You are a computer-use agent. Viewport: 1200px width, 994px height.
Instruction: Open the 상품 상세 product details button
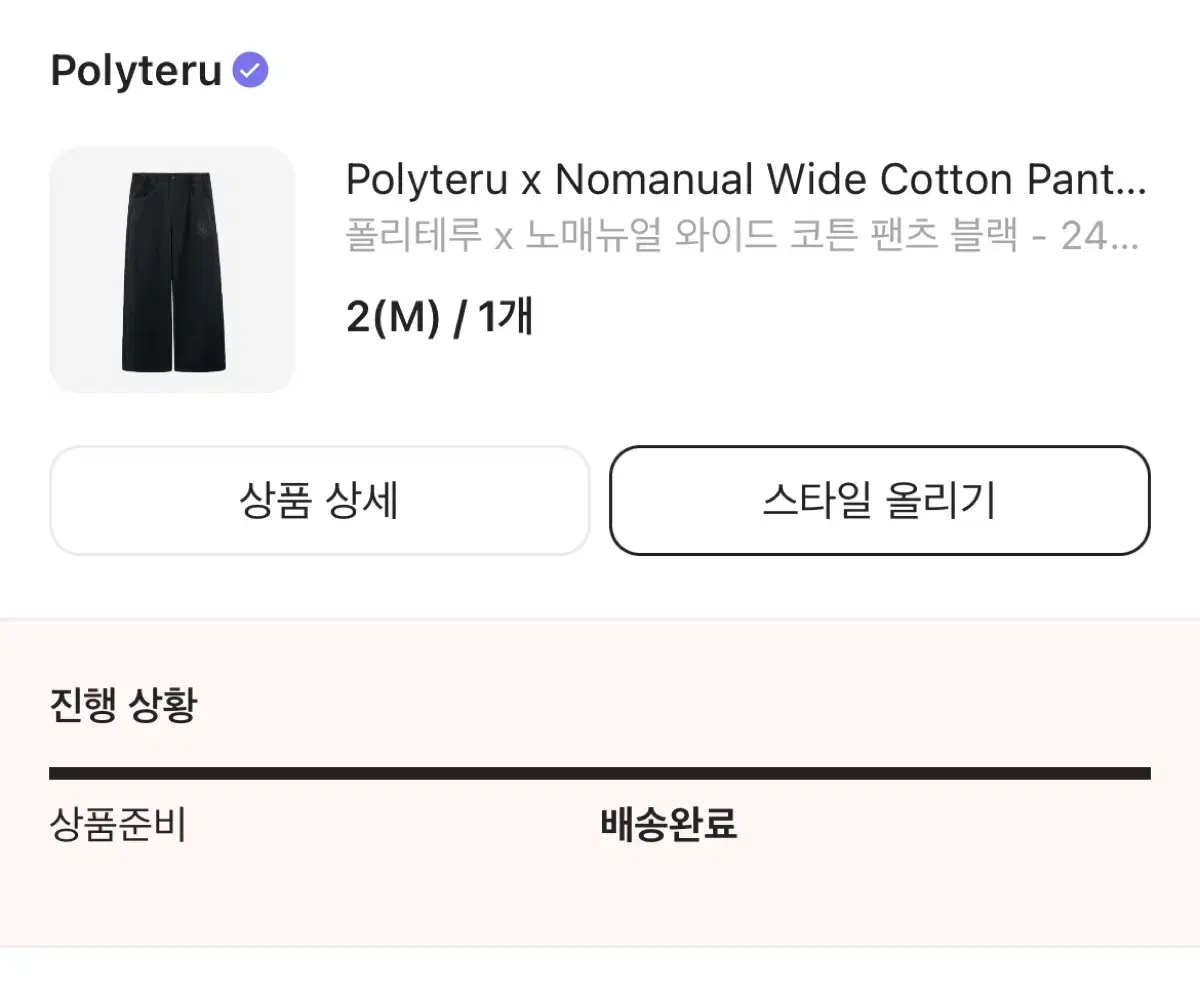click(x=319, y=500)
